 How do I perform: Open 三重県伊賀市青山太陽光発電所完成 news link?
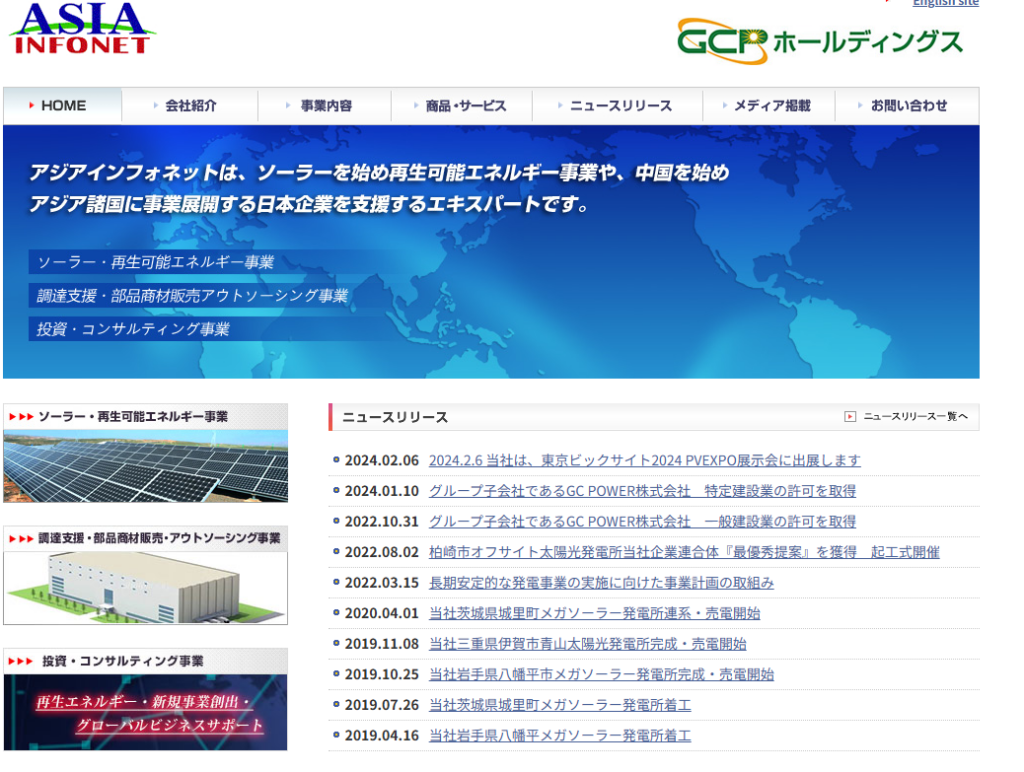tap(587, 643)
